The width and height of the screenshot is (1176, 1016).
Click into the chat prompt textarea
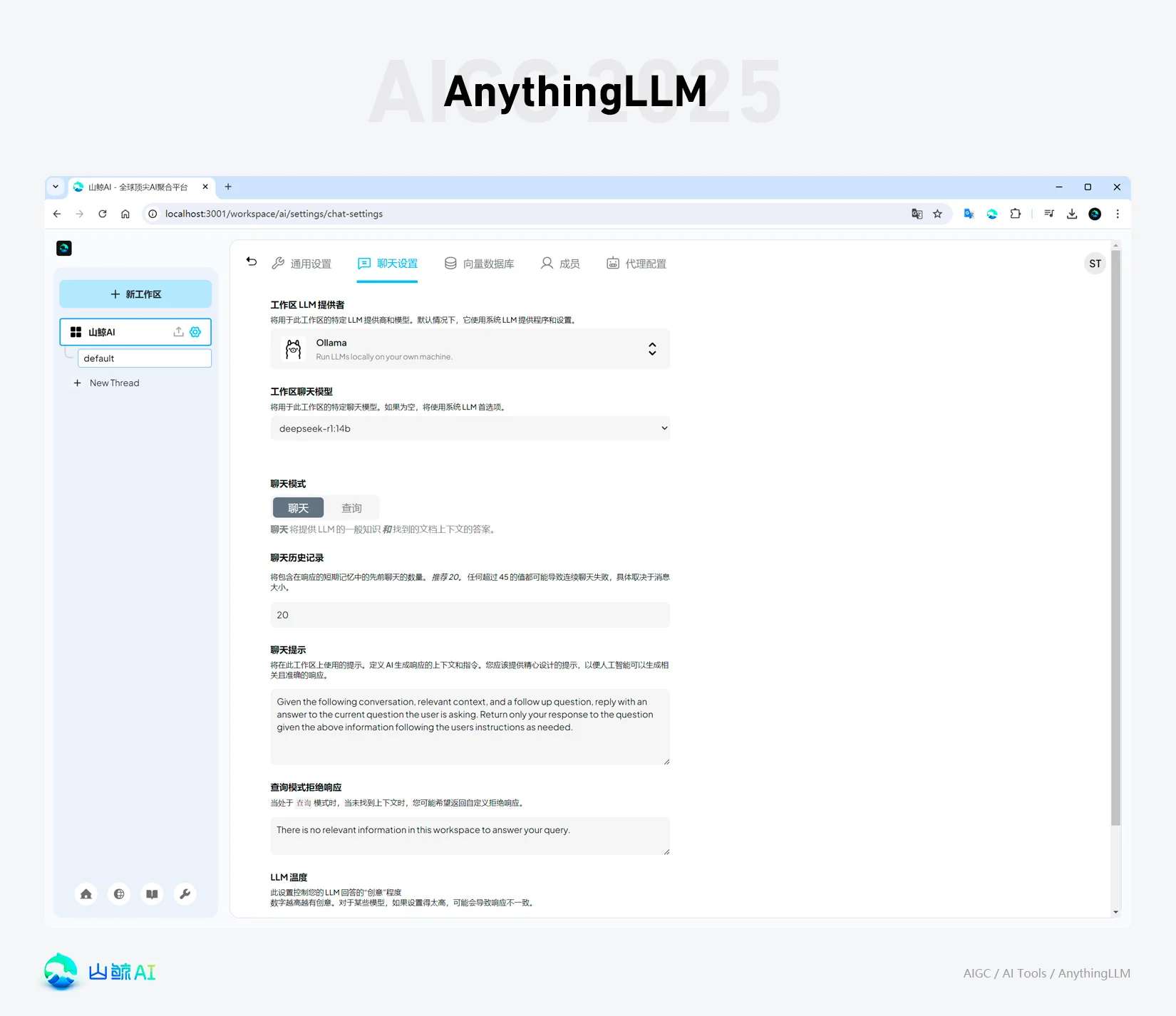(470, 727)
